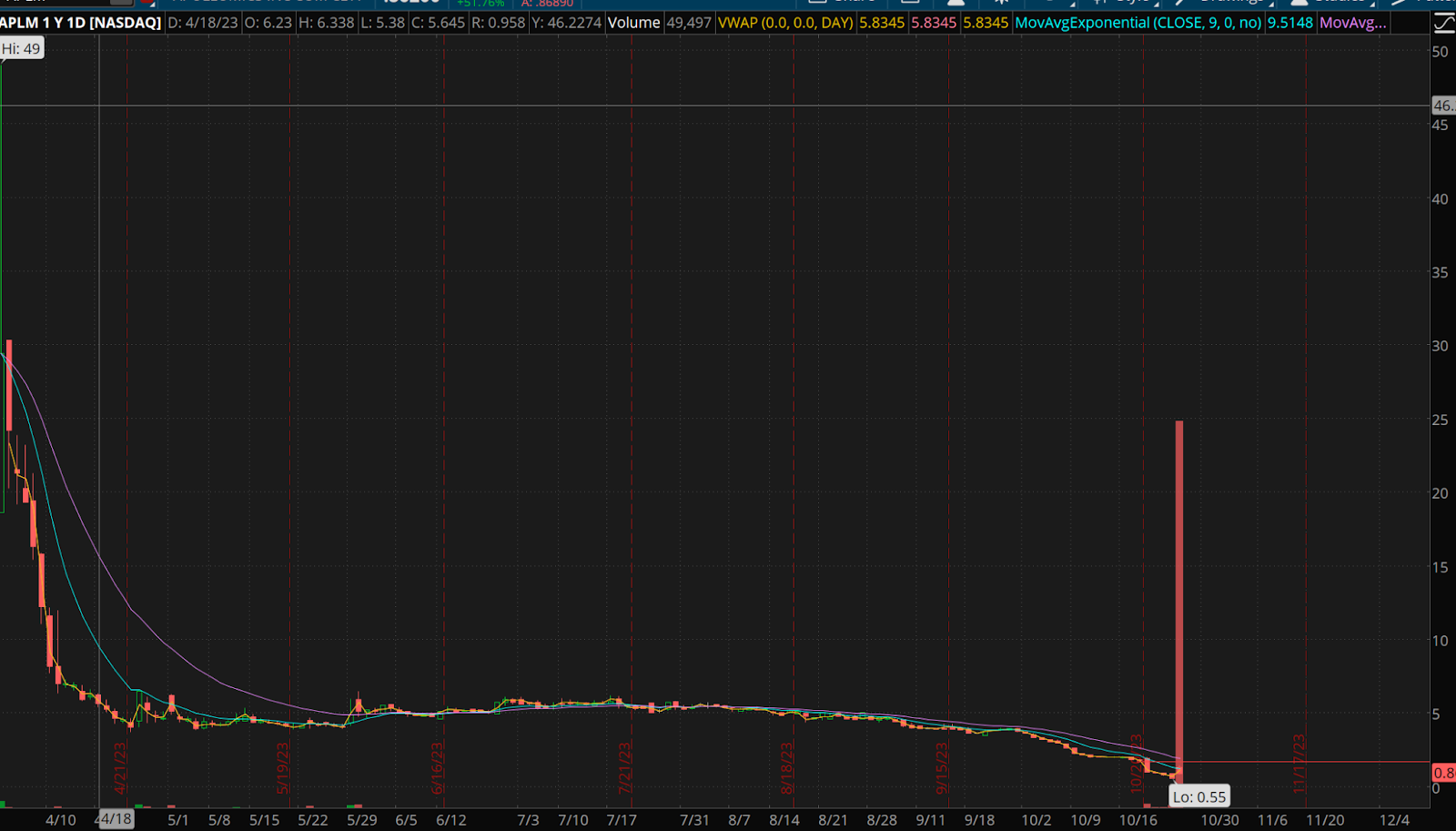
Task: Click the 4/21/23 expiration marker label
Action: tap(119, 768)
